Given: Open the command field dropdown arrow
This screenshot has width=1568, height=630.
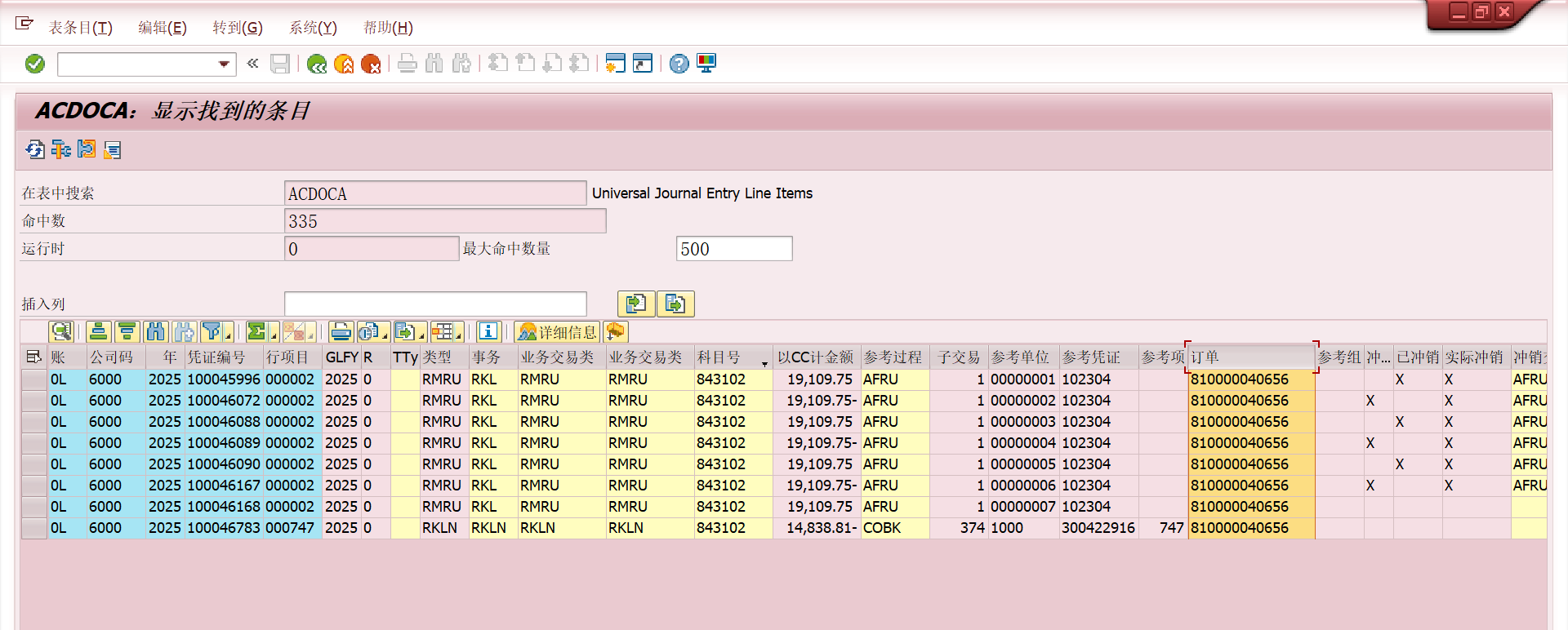Looking at the screenshot, I should (x=224, y=64).
